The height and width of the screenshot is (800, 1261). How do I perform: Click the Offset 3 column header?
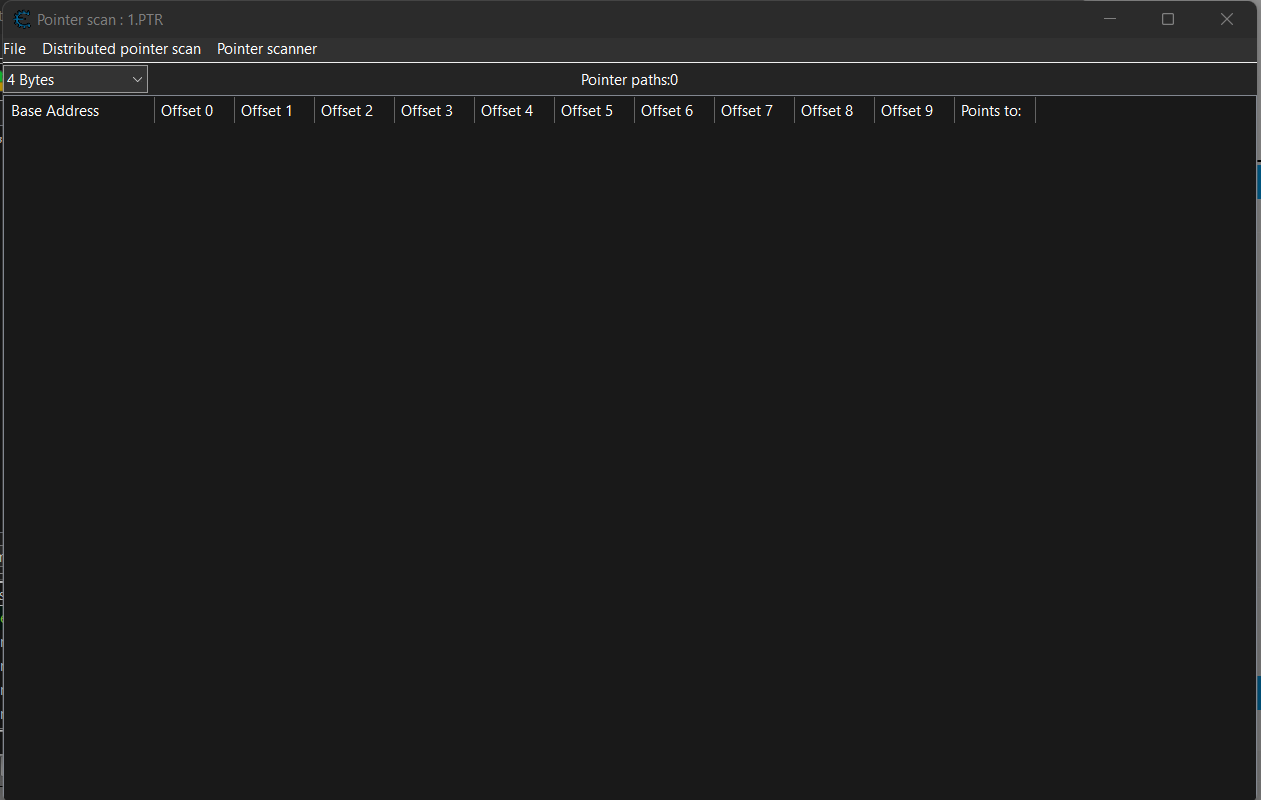click(435, 111)
